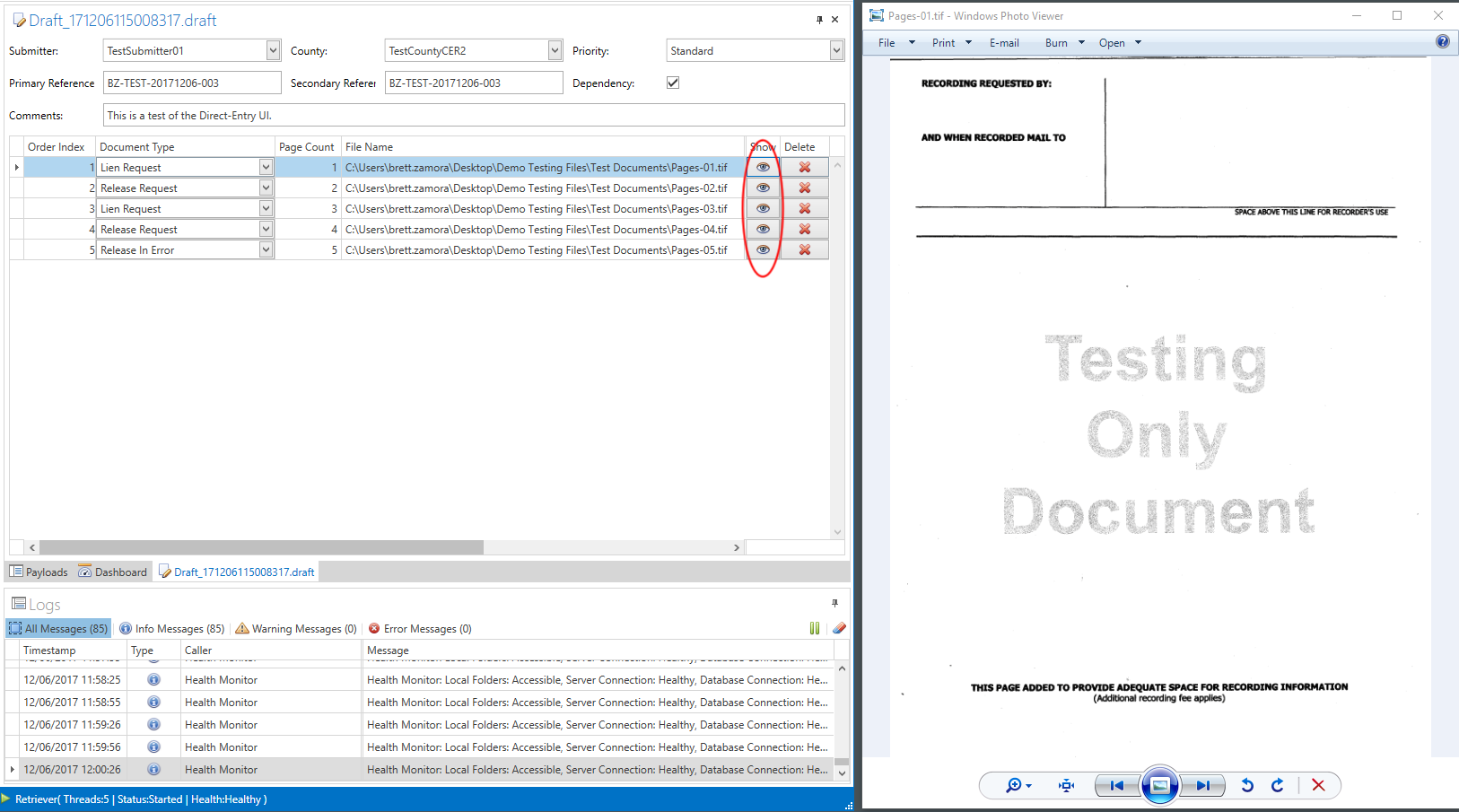The height and width of the screenshot is (812, 1459).
Task: Show the Pages-02.tif document with eye icon
Action: 763,188
